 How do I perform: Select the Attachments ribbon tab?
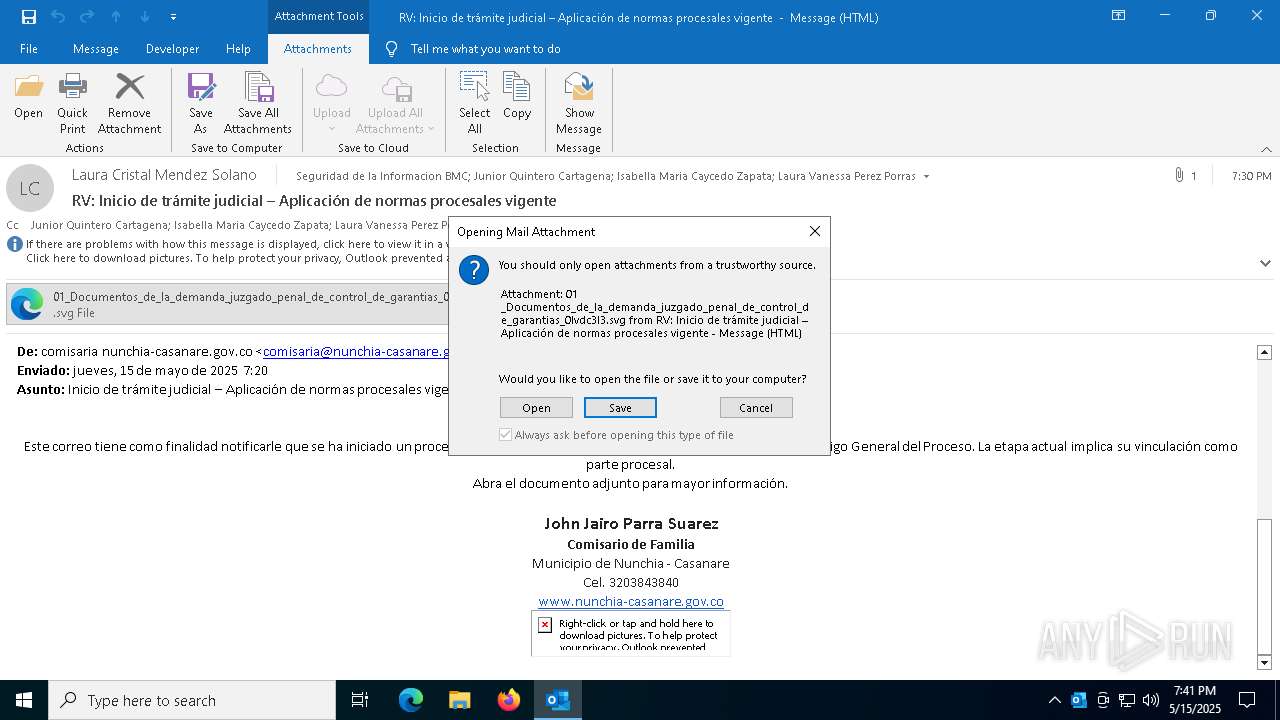pos(318,49)
